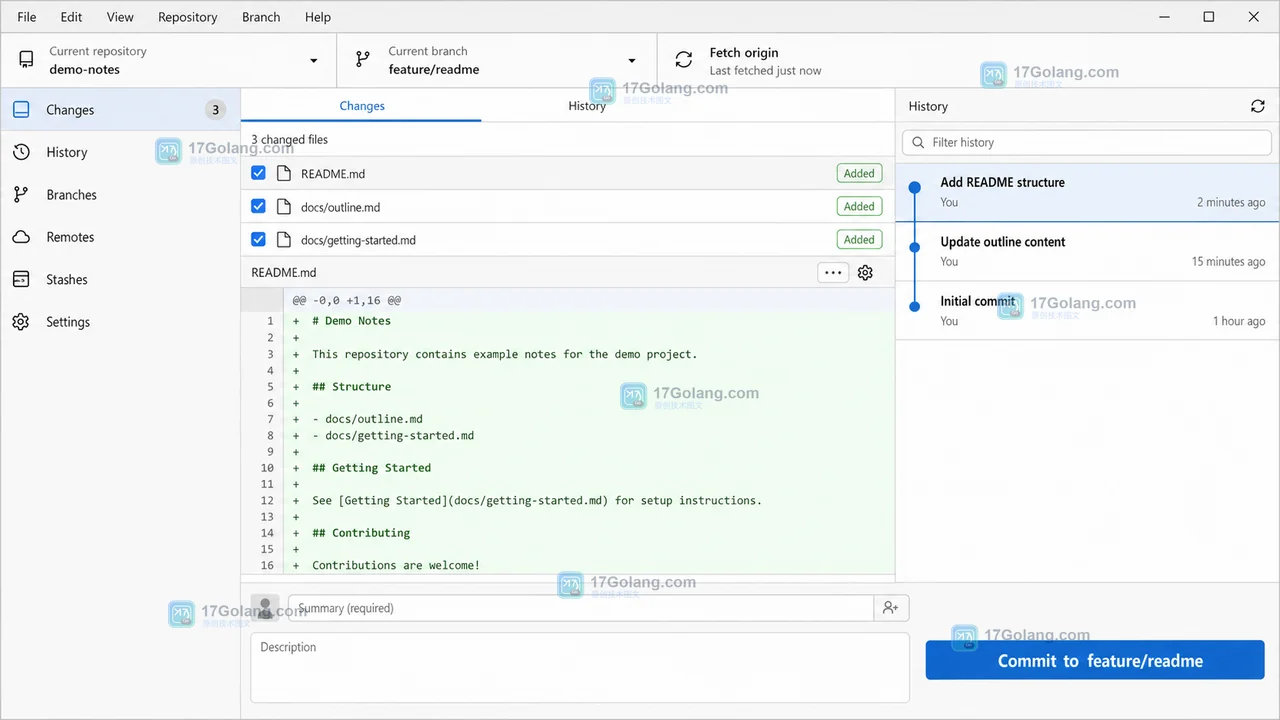This screenshot has height=720, width=1280.
Task: Click the add co-authors icon
Action: [x=890, y=608]
